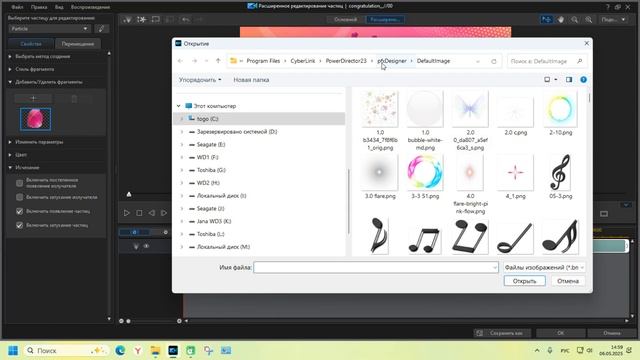Viewport: 640px width, 360px height.
Task: Select the hand pan tool in the preview toolbar
Action: 561,19
